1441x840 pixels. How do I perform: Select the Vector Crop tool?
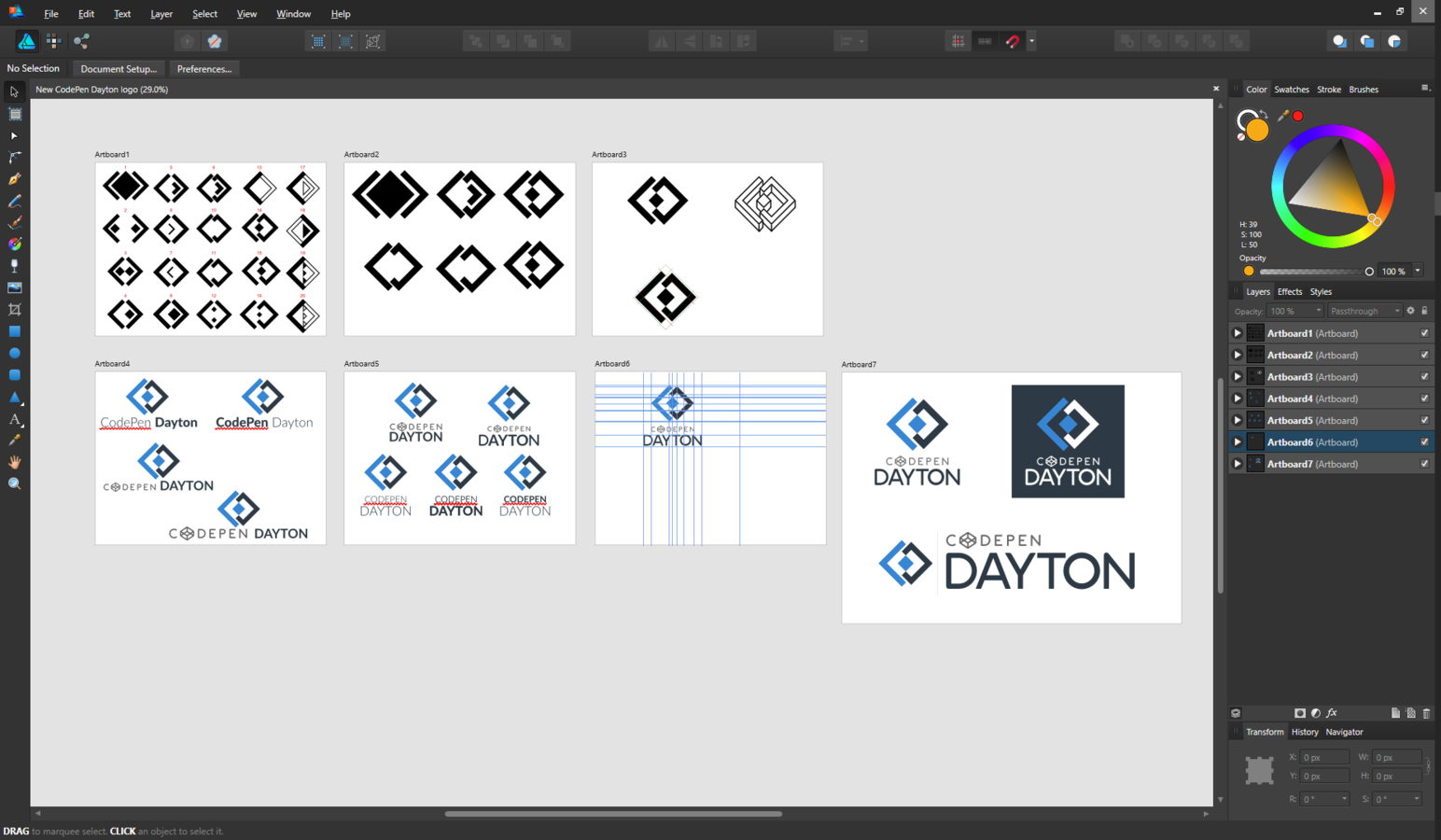14,309
